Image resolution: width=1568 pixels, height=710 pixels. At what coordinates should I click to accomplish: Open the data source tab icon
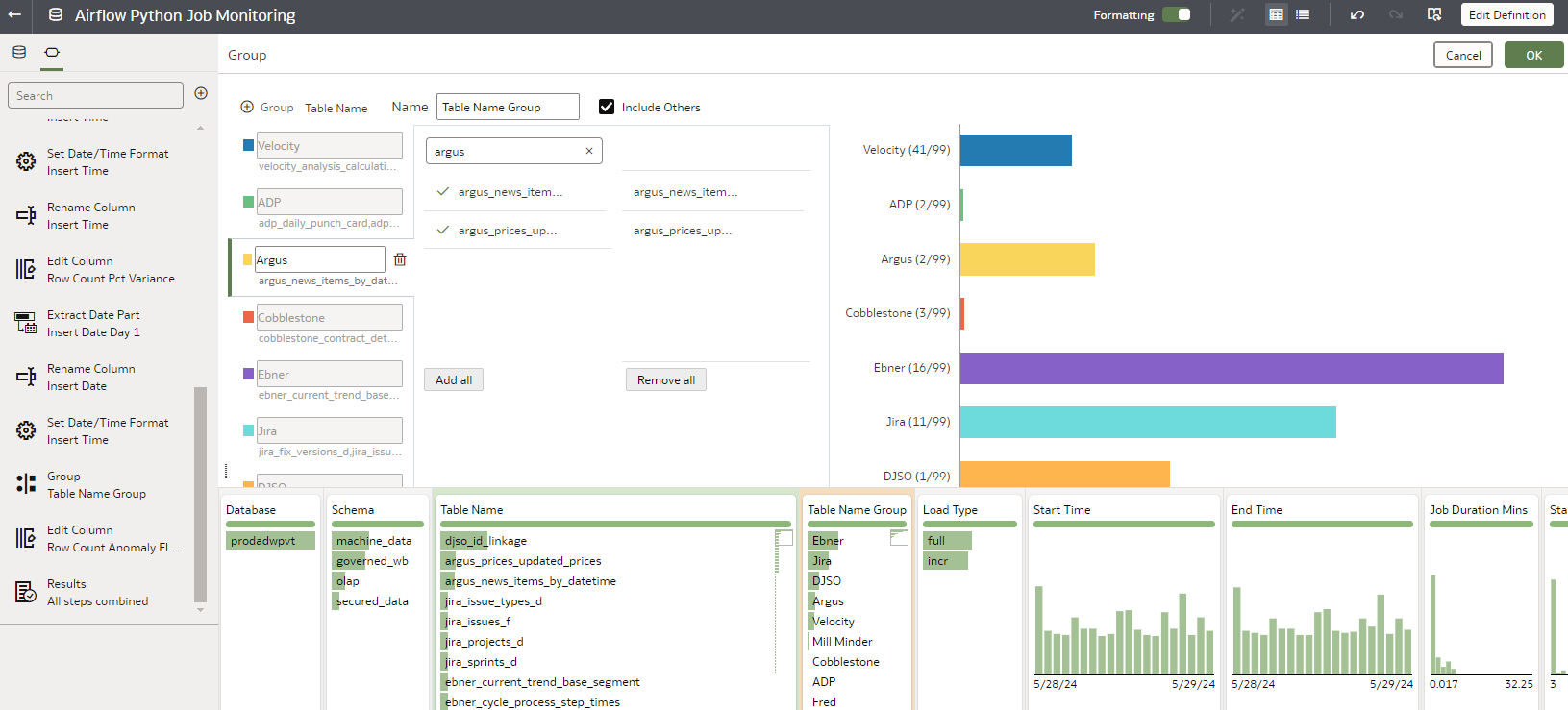[19, 52]
